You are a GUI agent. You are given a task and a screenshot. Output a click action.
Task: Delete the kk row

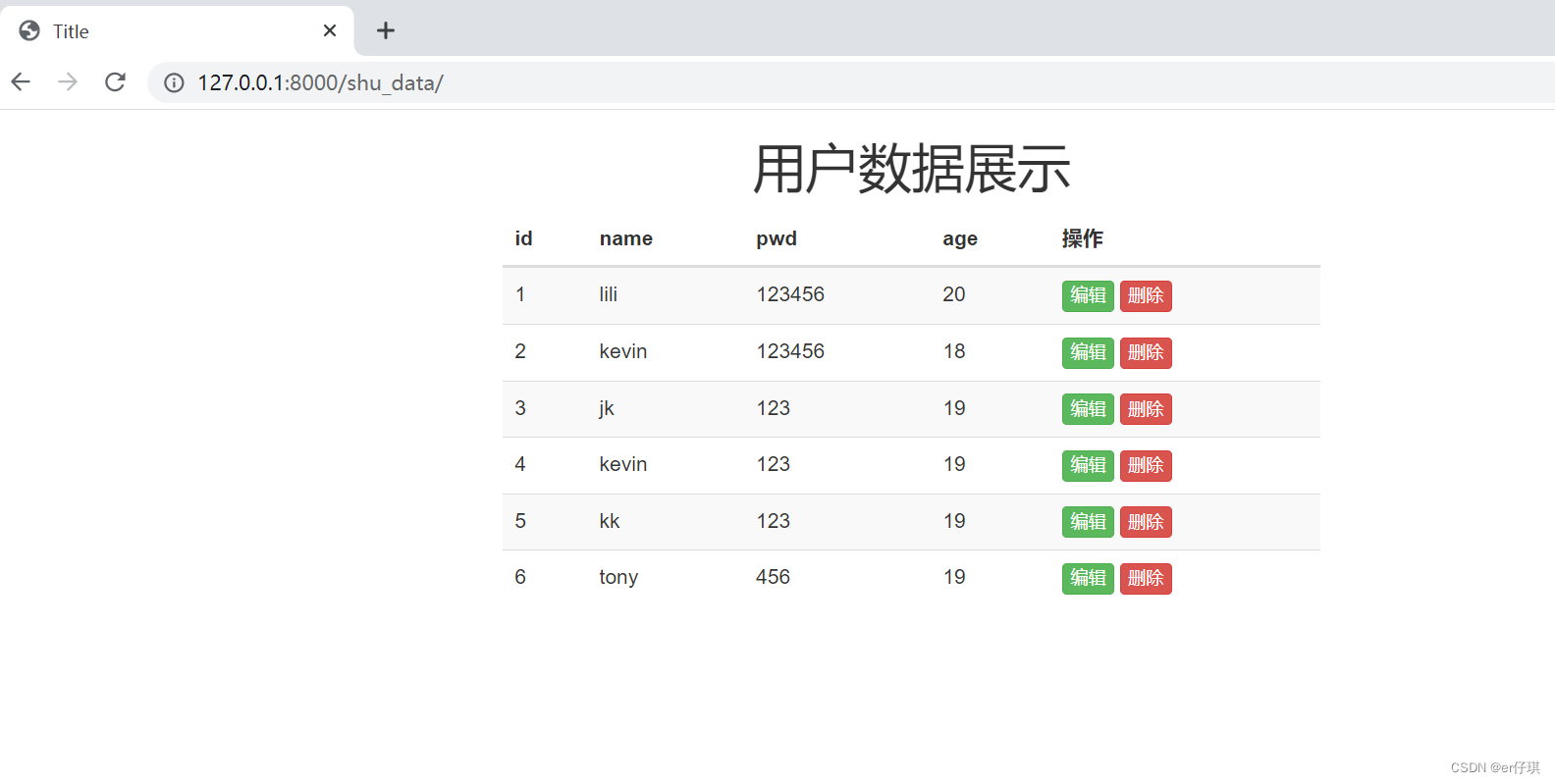tap(1146, 522)
